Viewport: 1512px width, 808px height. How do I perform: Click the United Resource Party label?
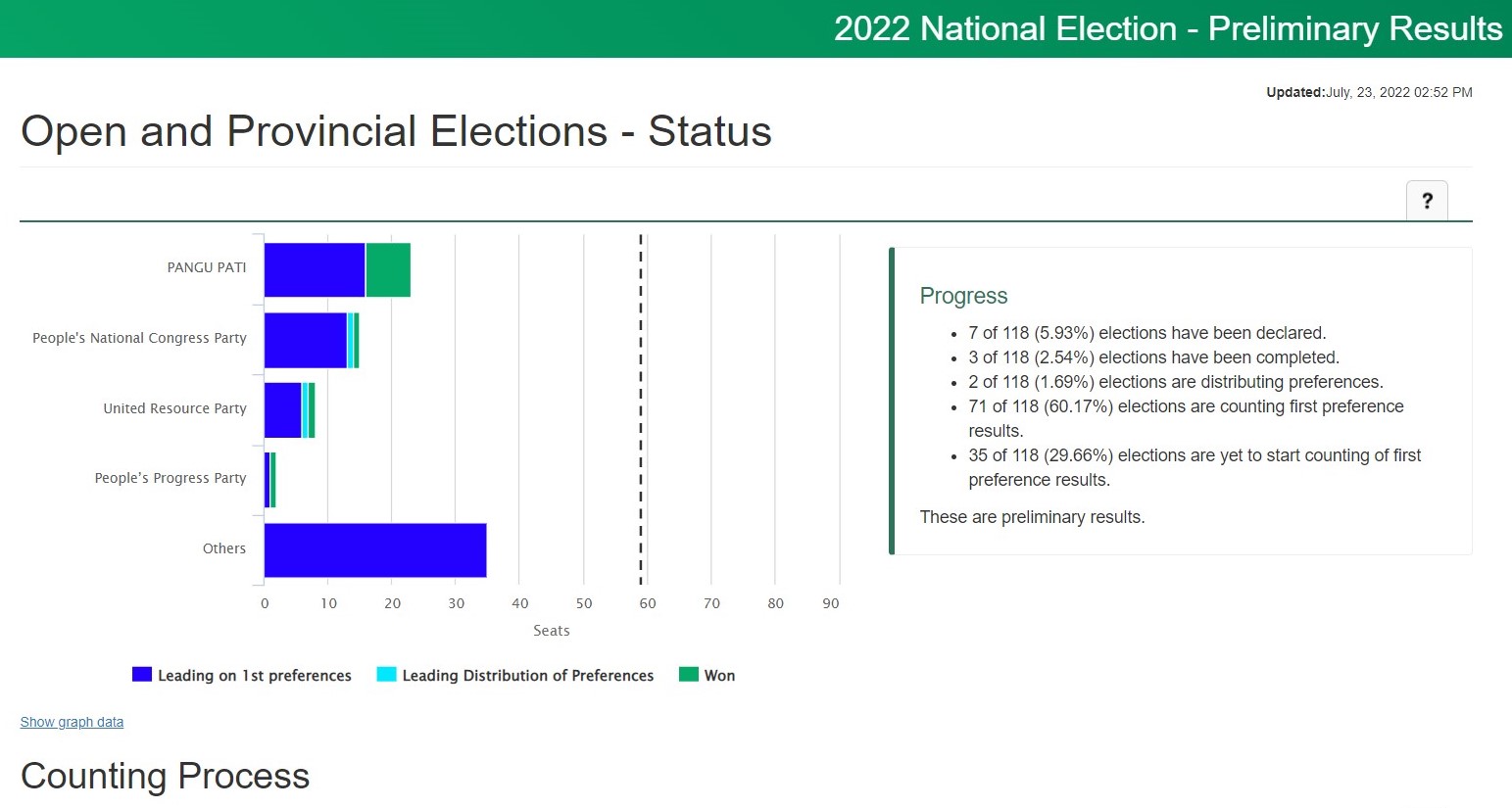coord(175,408)
